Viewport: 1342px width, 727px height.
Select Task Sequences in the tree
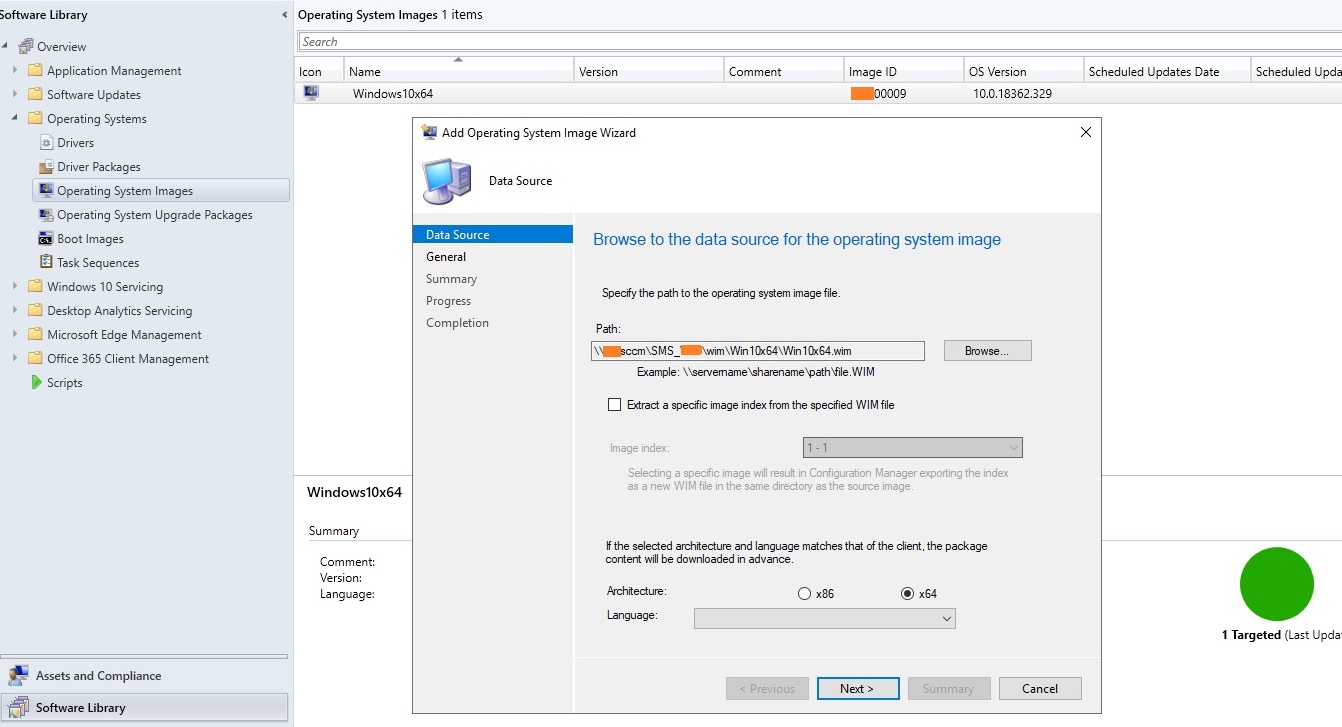(98, 263)
